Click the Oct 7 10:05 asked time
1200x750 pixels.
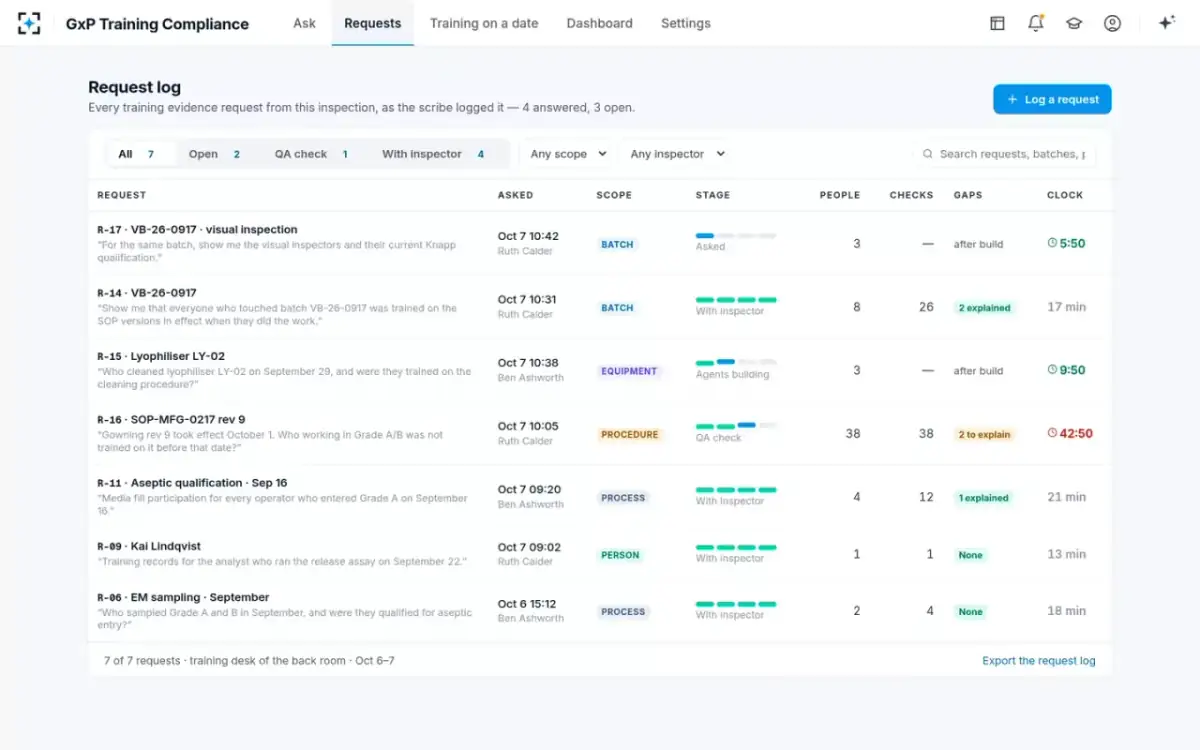(x=528, y=426)
